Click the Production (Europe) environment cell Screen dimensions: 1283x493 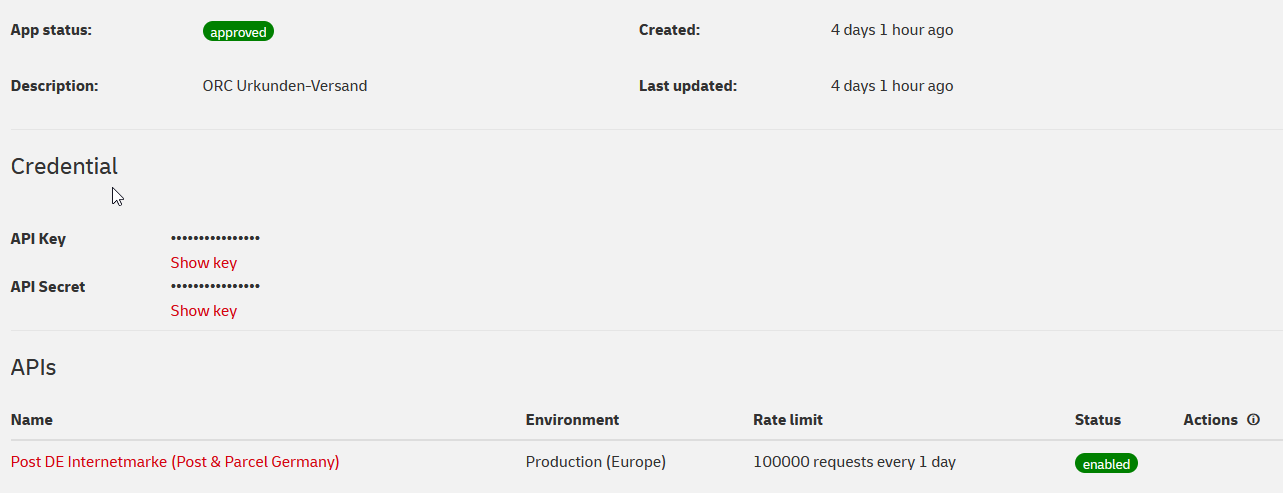(x=596, y=462)
